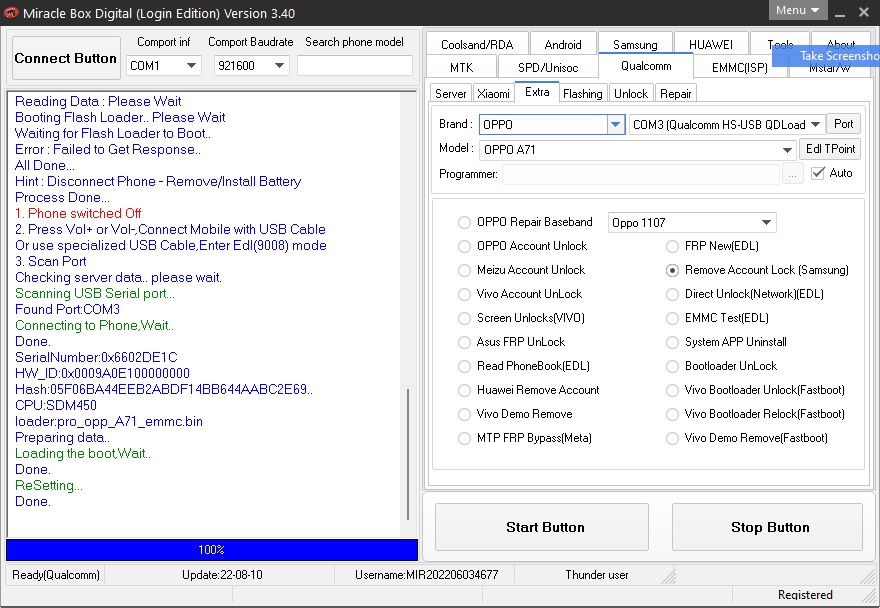Screen dimensions: 880x608
Task: Click the CPU:SDM450 log line
Action: coord(56,405)
